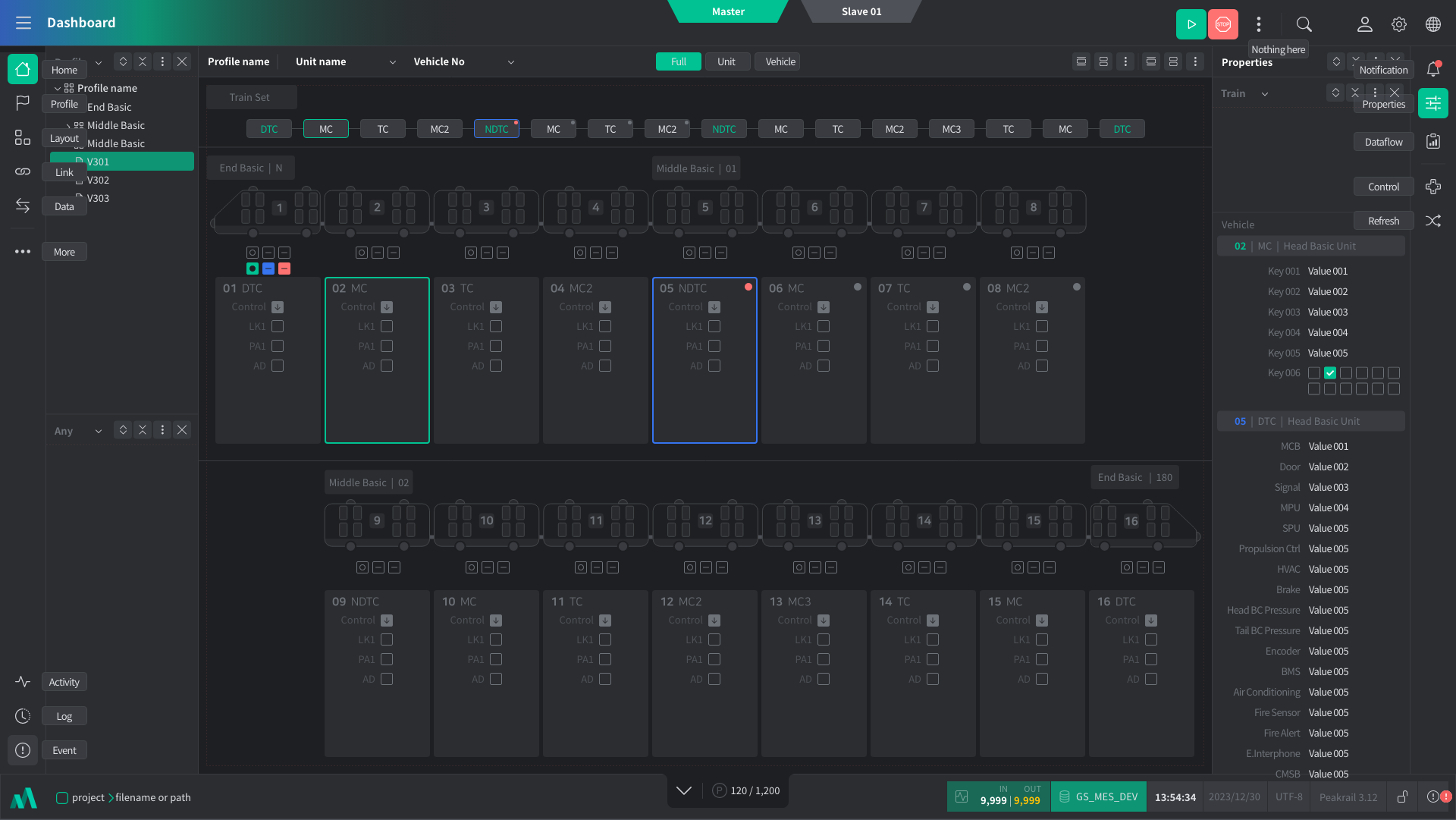The width and height of the screenshot is (1456, 820).
Task: Open the Activity pulse icon
Action: [23, 682]
